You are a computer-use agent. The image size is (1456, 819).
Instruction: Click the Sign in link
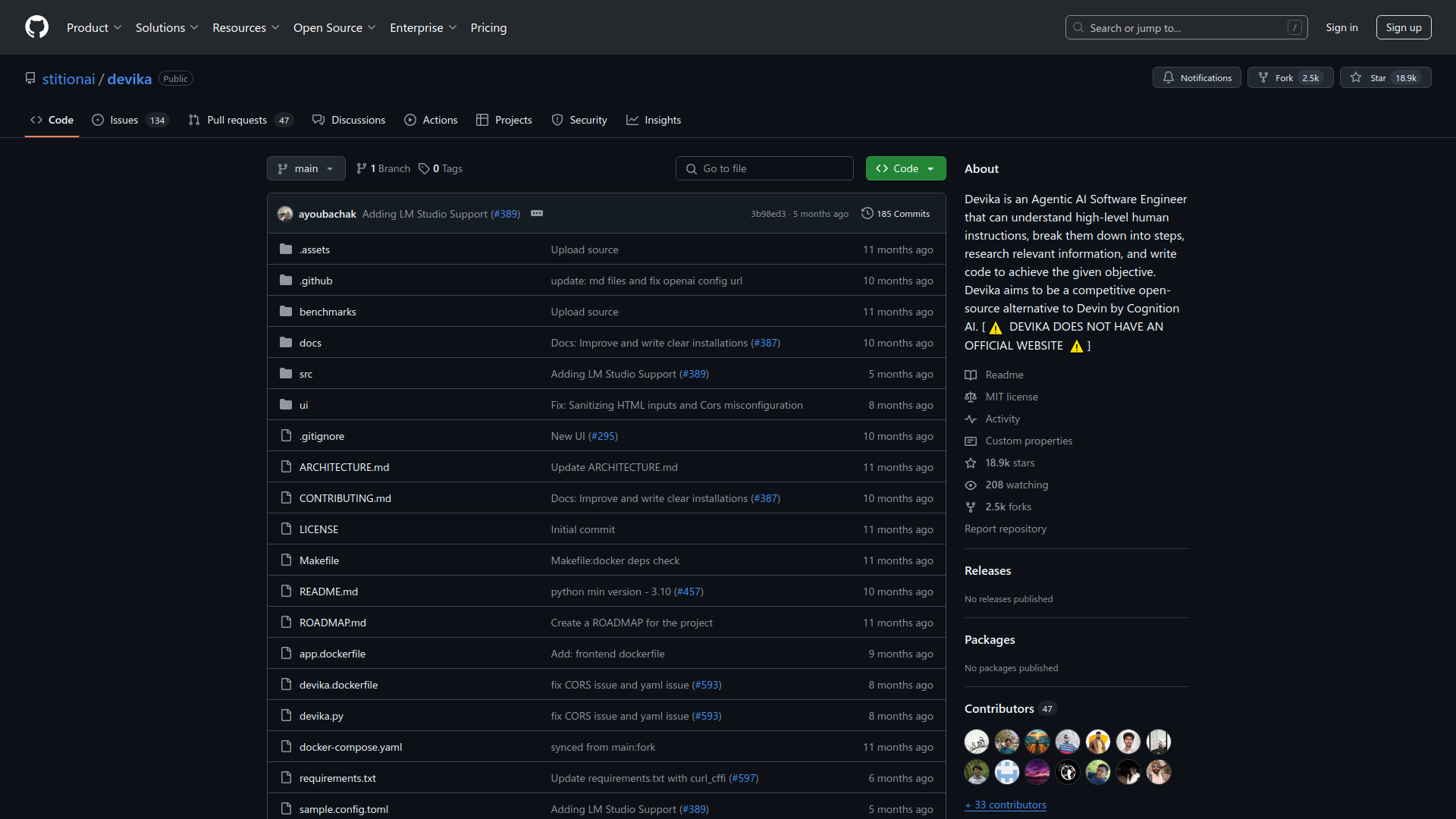[x=1341, y=27]
